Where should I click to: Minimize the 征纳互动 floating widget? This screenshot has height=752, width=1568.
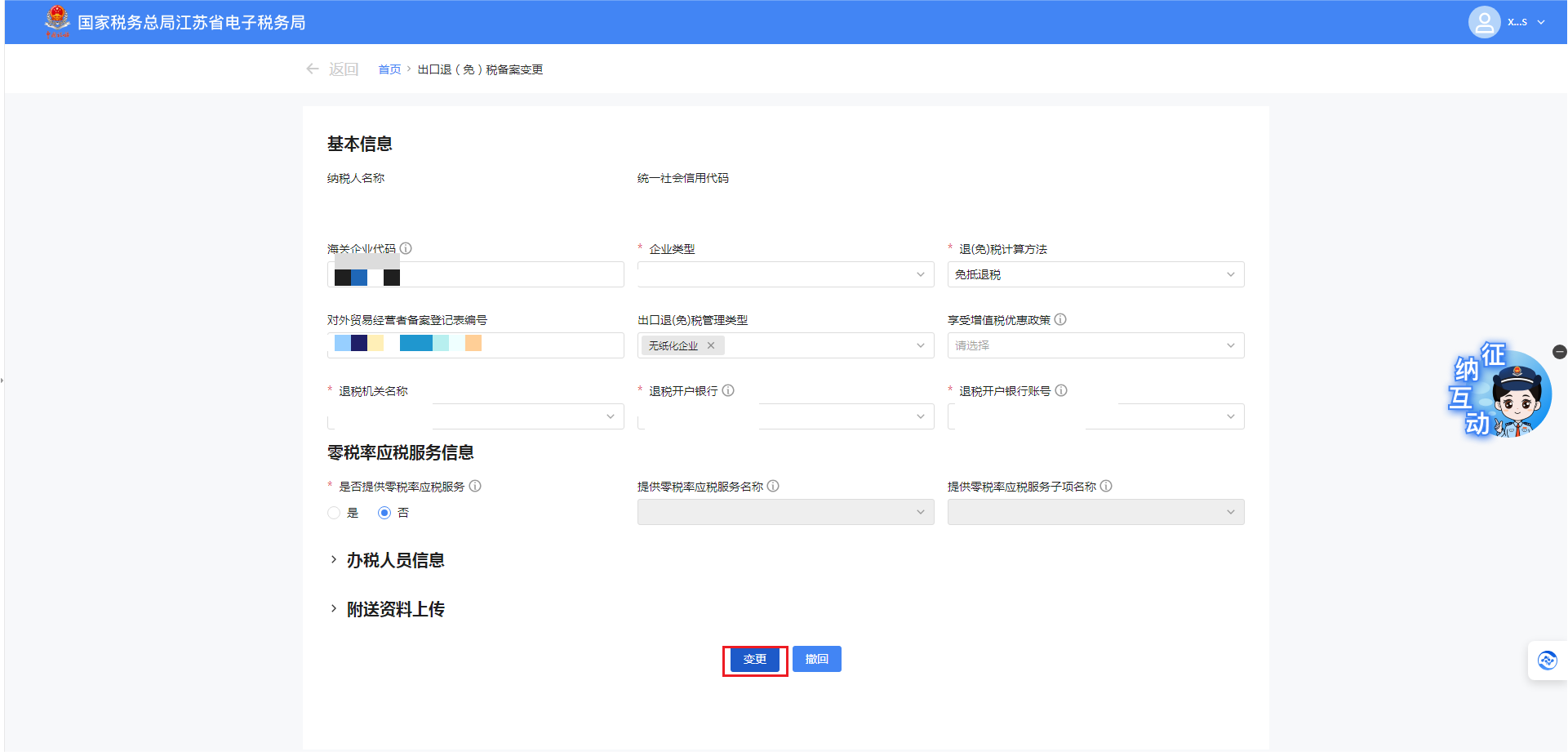click(1559, 352)
